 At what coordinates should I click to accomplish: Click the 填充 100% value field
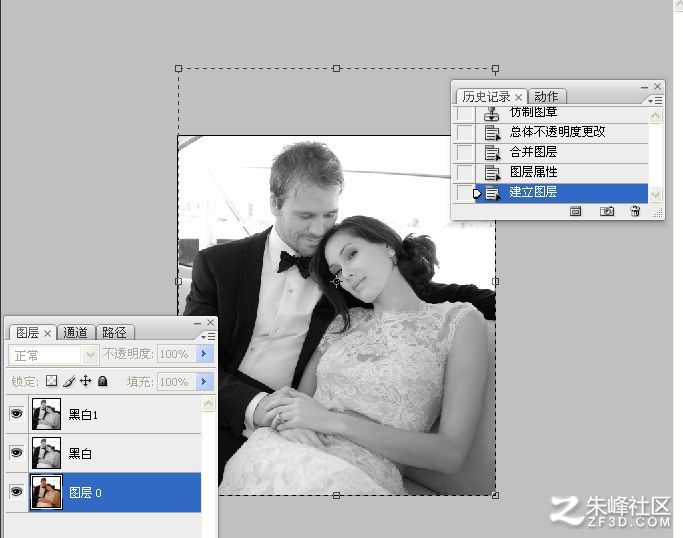point(176,382)
